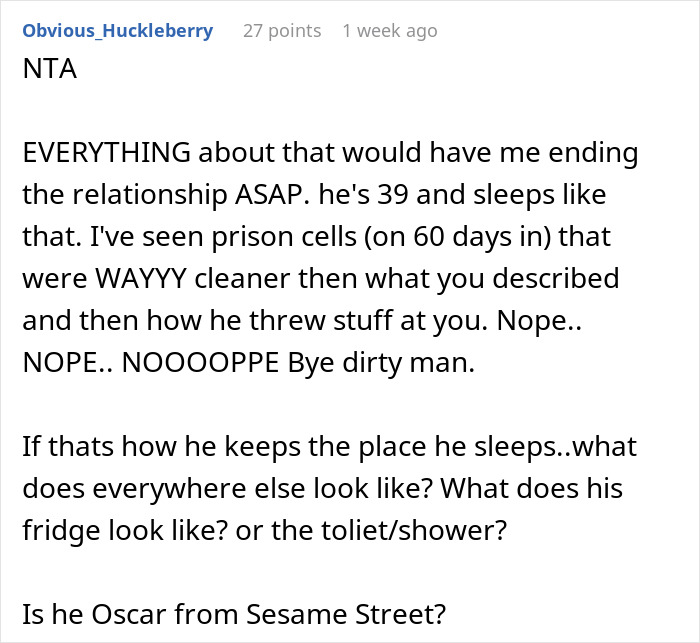This screenshot has width=700, height=643.
Task: Open the '1 week ago' timestamp permalink
Action: coord(389,30)
